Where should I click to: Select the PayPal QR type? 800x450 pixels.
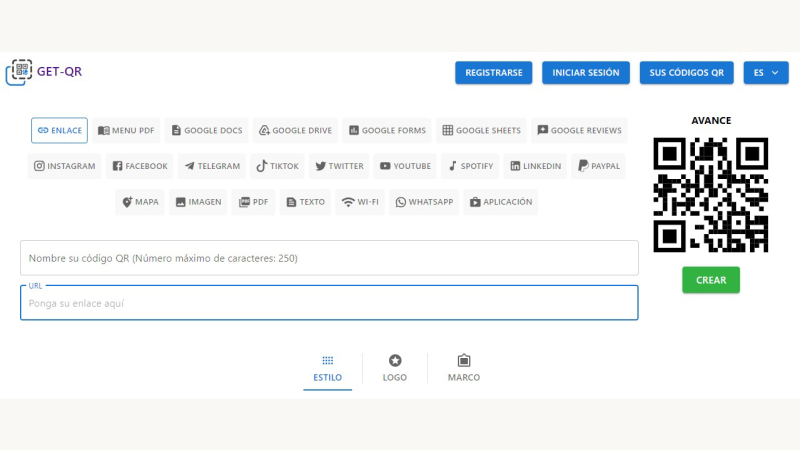pyautogui.click(x=598, y=166)
